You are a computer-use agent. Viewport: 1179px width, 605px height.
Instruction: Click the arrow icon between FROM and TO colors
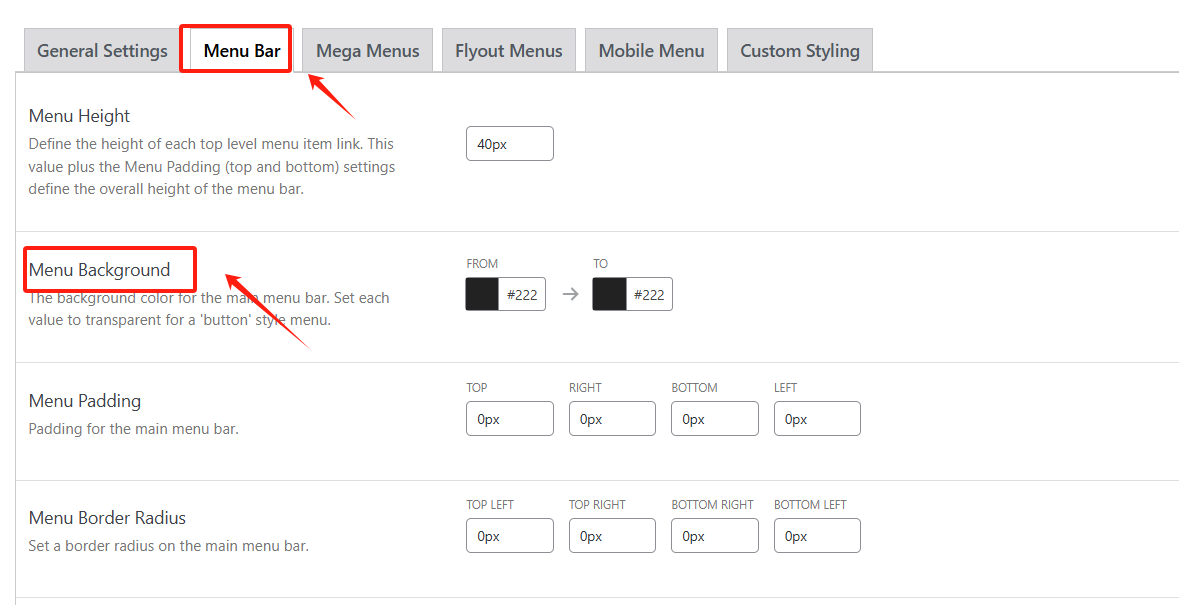570,293
